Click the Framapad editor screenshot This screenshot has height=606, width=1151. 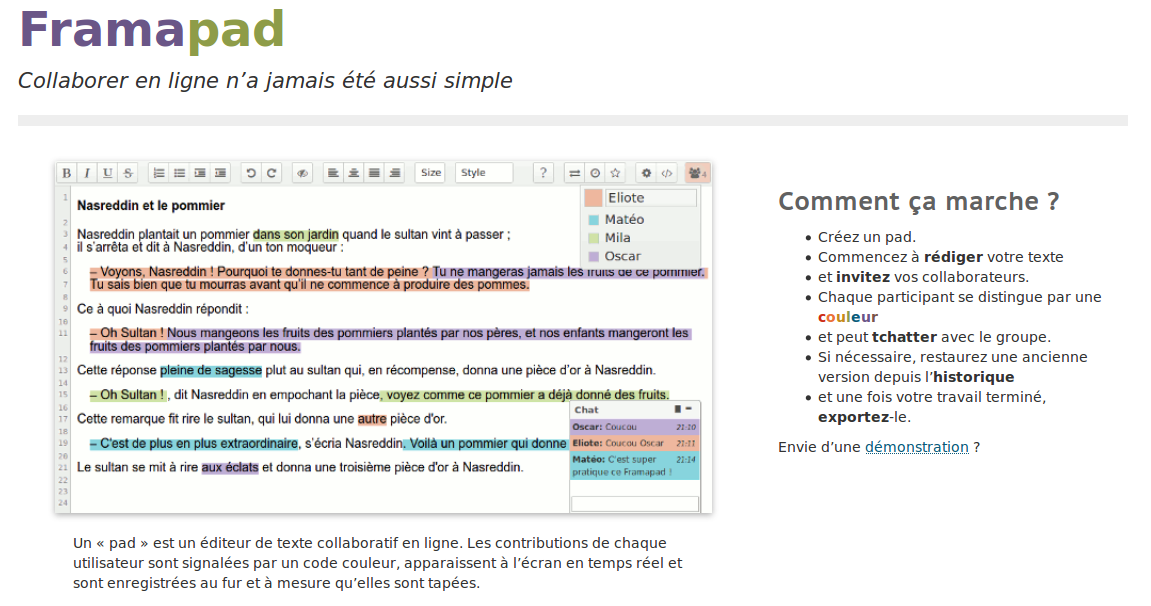click(x=383, y=337)
